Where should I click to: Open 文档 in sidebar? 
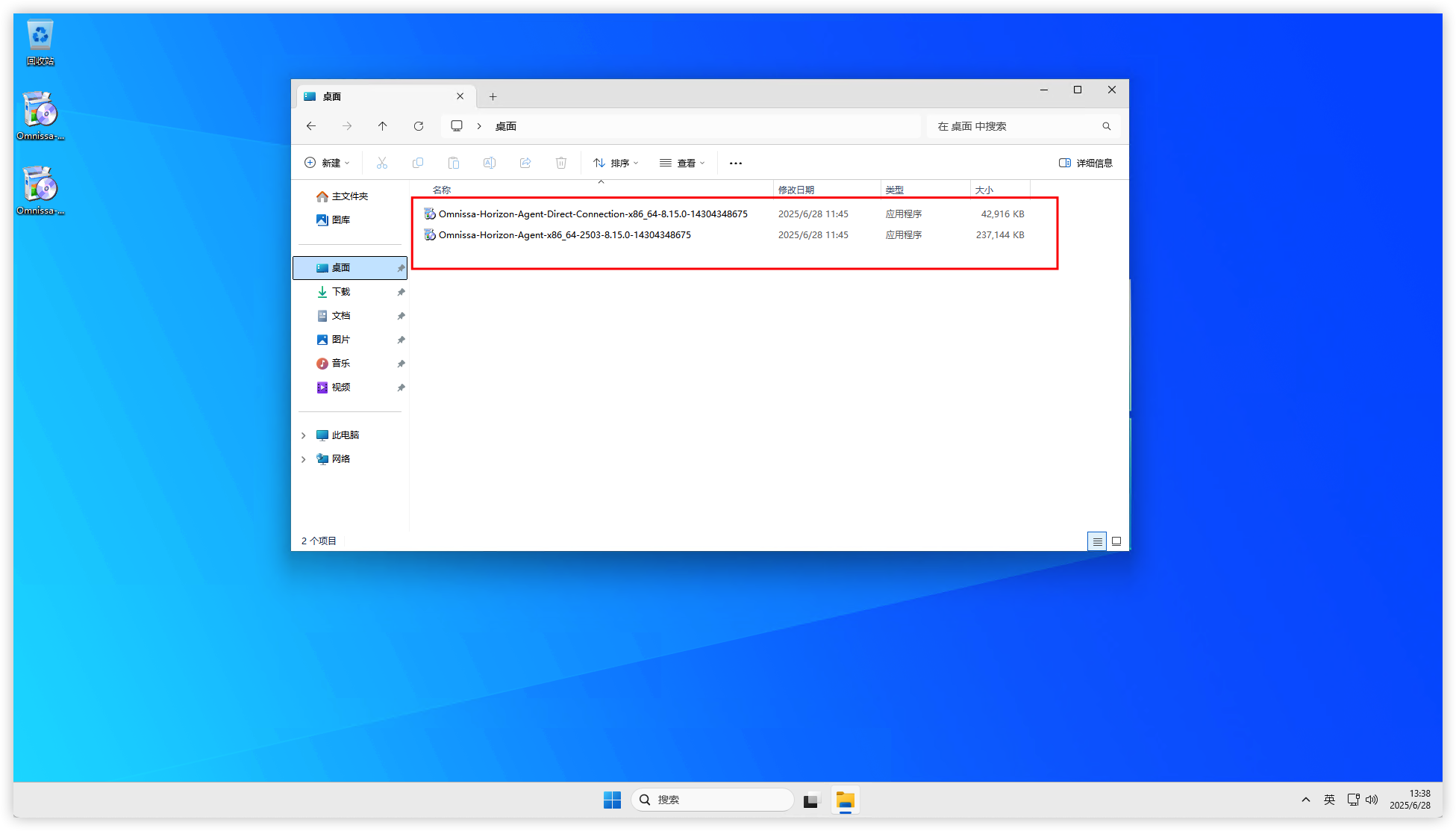[x=350, y=316]
